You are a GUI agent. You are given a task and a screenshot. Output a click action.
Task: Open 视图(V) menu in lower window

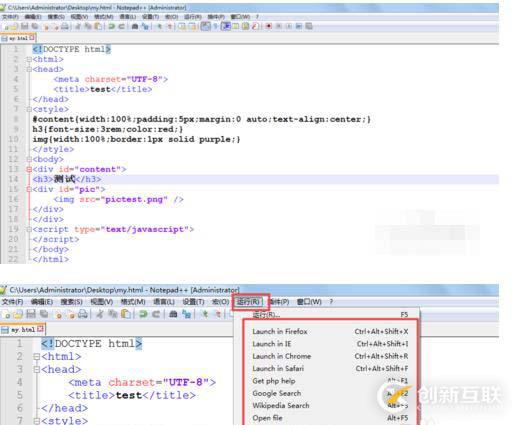pyautogui.click(x=102, y=302)
